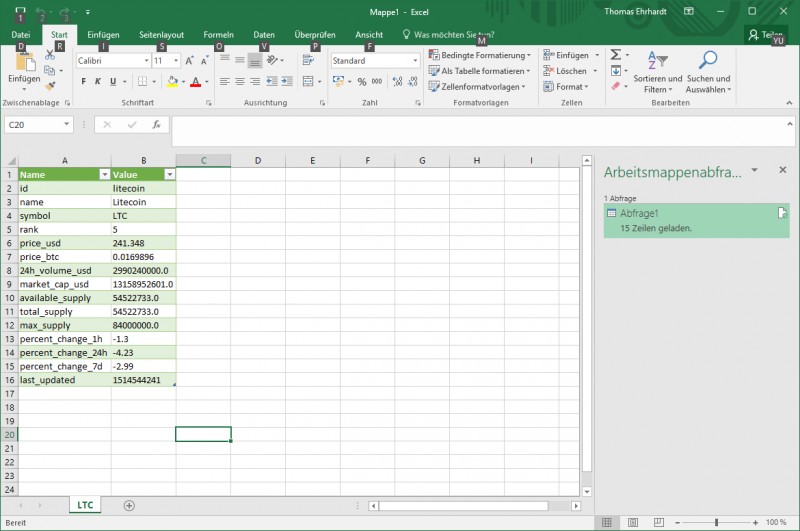The height and width of the screenshot is (531, 800).
Task: Click the accounting currency format icon
Action: 338,82
